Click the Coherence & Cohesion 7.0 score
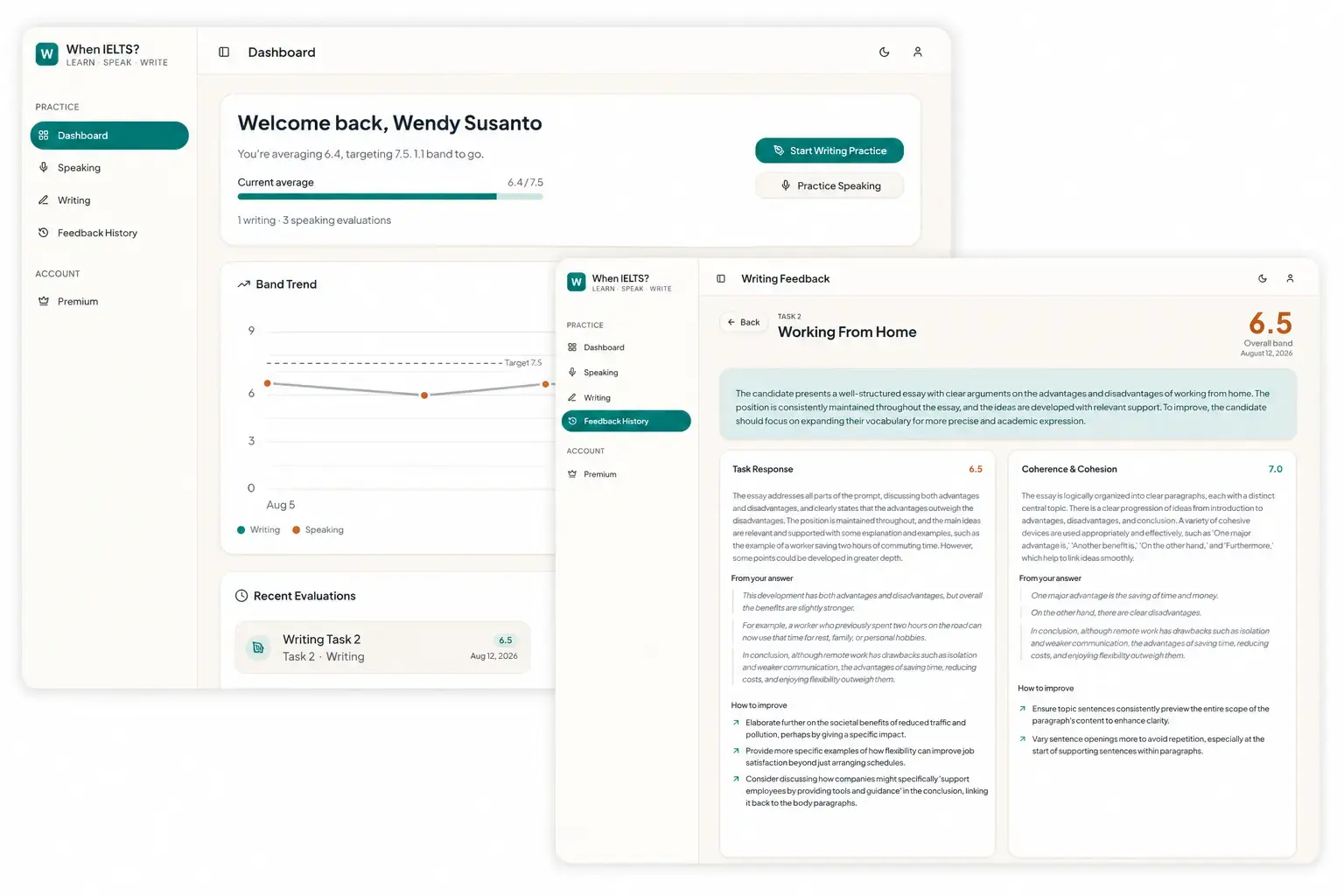Viewport: 1344px width, 896px height. pos(1276,470)
